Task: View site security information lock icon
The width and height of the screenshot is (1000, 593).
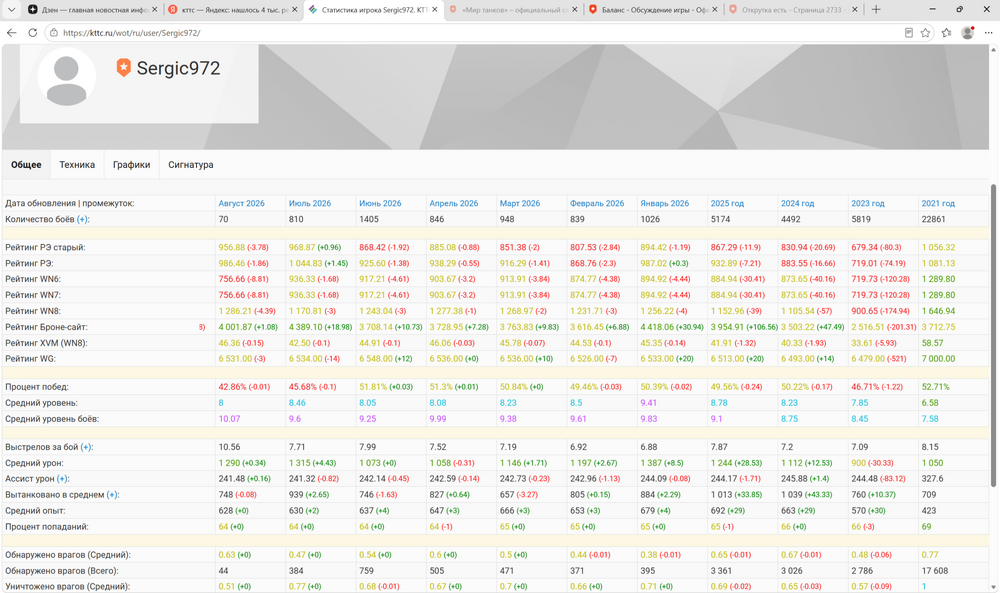Action: (54, 33)
